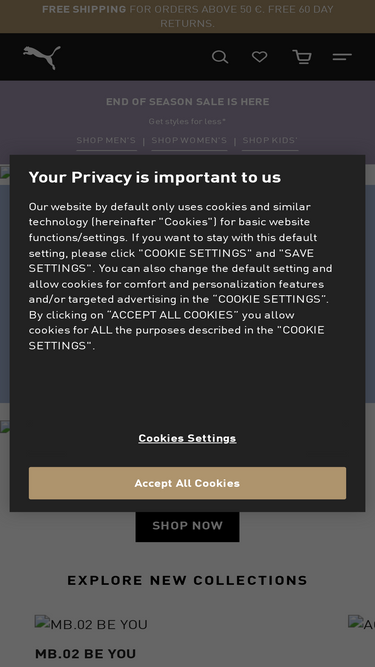Open the shopping cart icon
375x667 pixels.
(x=302, y=57)
